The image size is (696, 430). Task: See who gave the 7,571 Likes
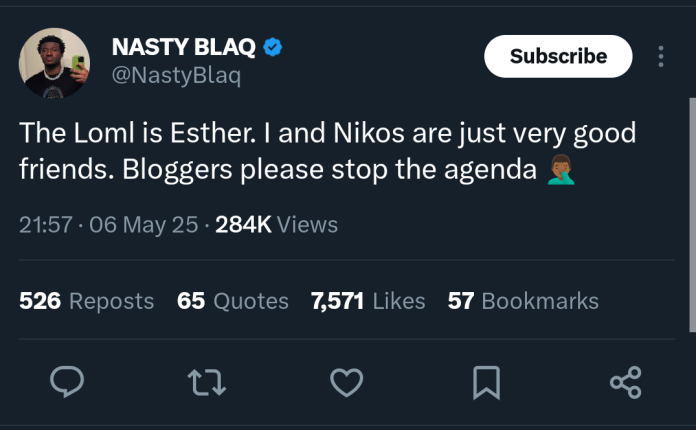(368, 301)
